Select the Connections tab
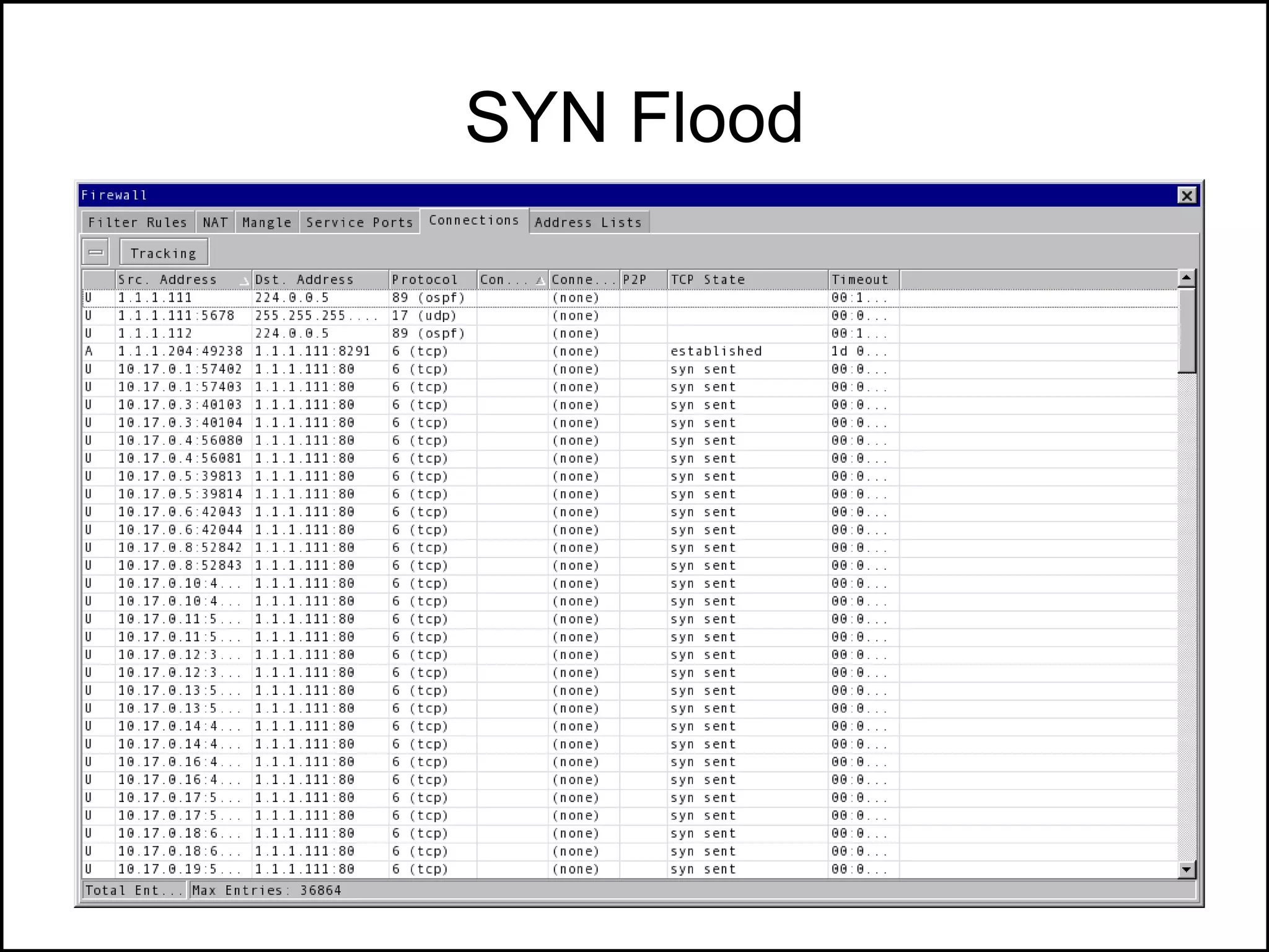Screen dimensions: 1269x952 click(x=474, y=221)
